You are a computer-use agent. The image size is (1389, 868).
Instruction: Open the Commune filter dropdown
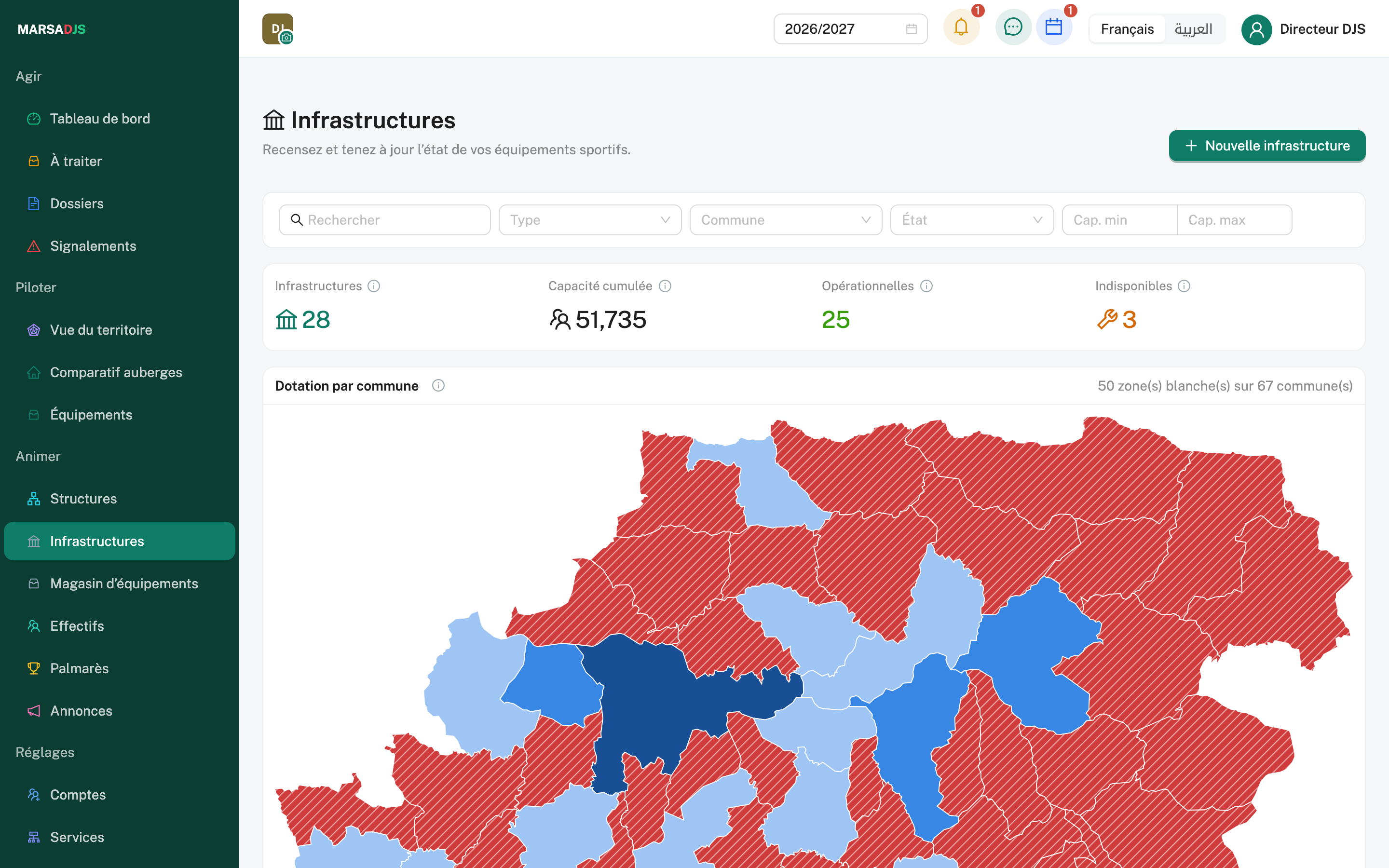click(x=786, y=220)
